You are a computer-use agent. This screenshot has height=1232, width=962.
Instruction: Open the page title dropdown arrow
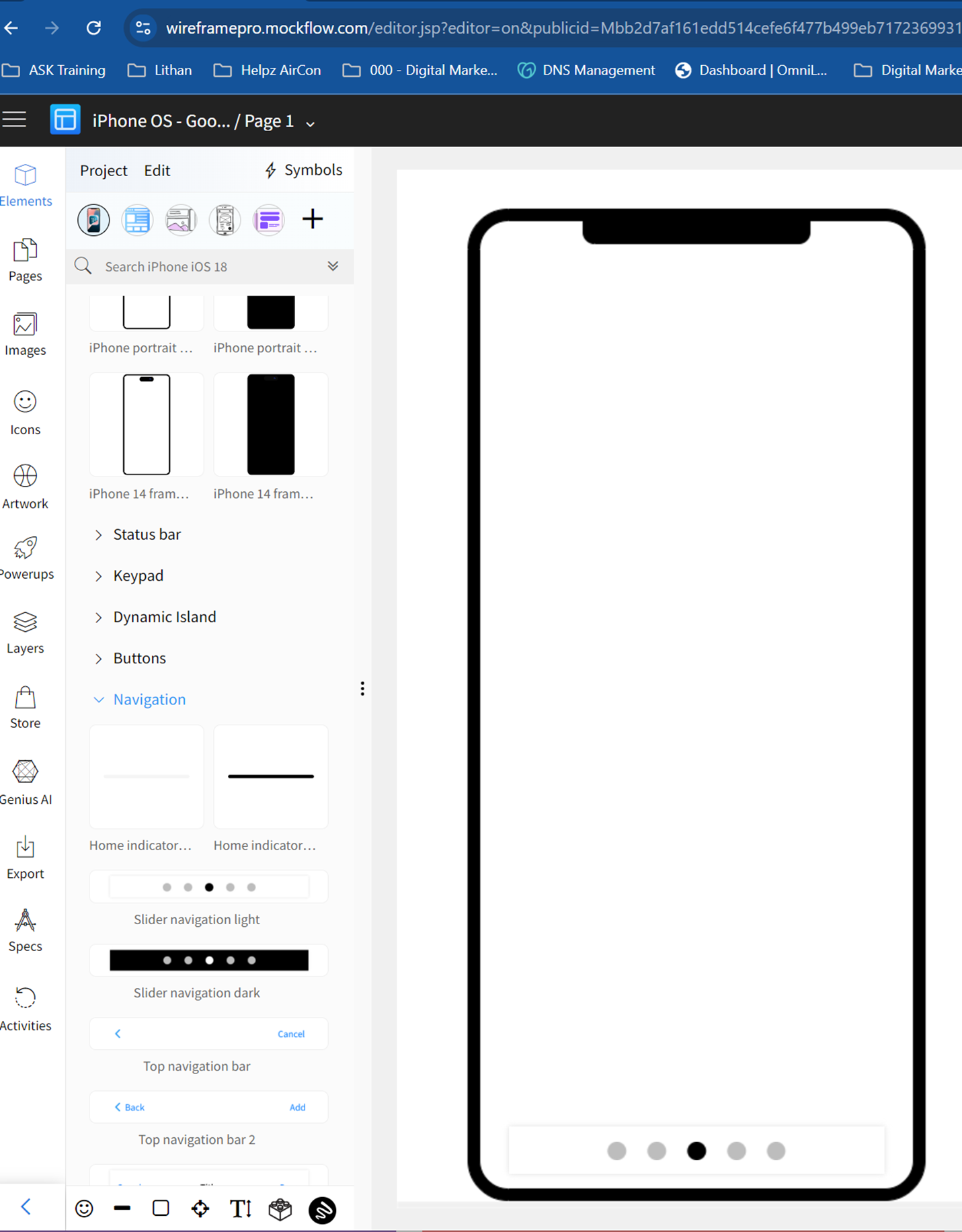311,124
